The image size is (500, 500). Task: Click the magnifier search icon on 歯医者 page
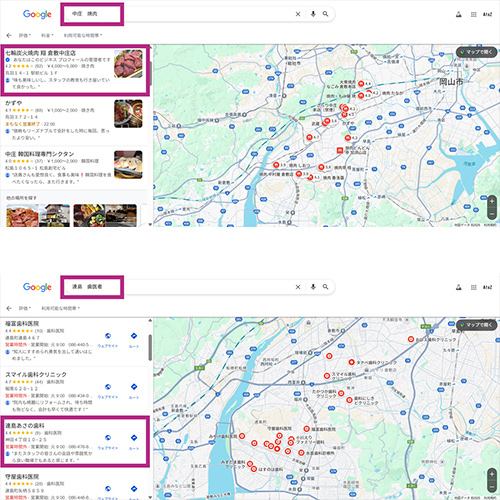pyautogui.click(x=325, y=287)
